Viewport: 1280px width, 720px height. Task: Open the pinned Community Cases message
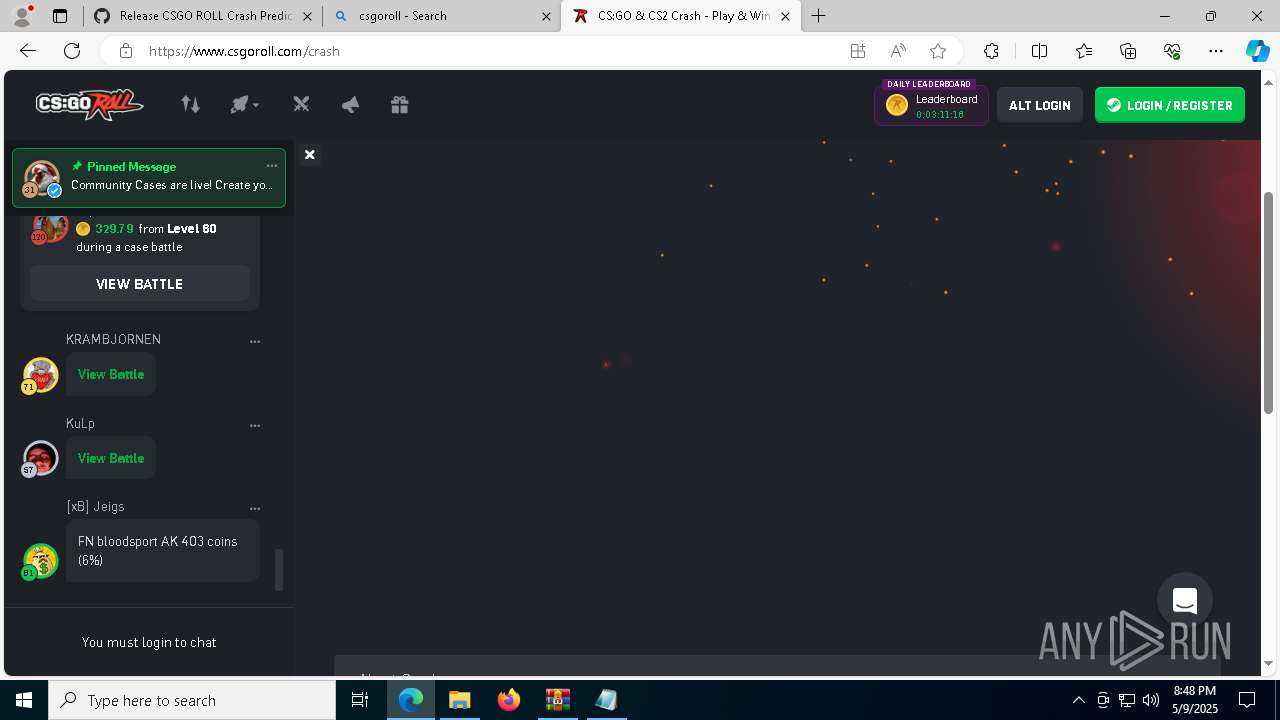click(149, 177)
